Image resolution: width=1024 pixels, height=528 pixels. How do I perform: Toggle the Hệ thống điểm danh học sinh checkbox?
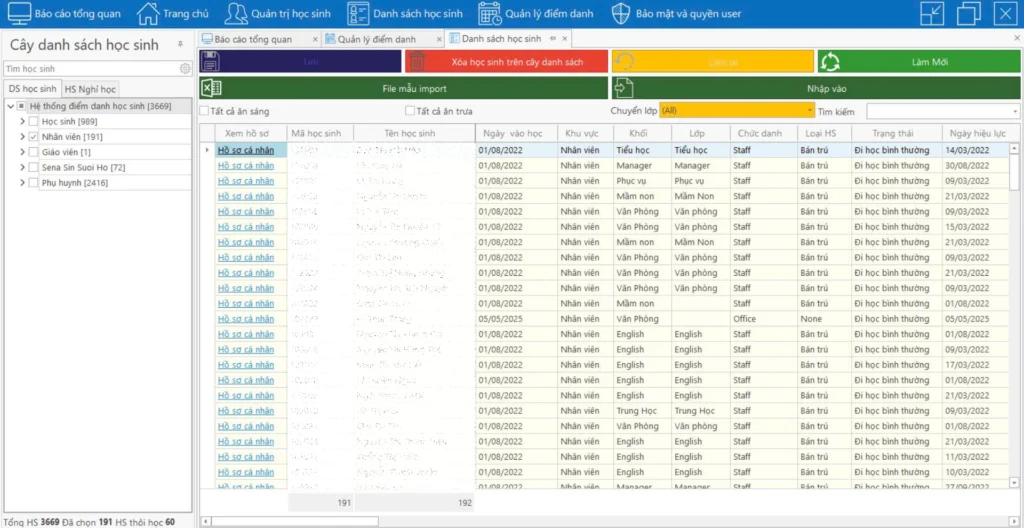pyautogui.click(x=22, y=106)
